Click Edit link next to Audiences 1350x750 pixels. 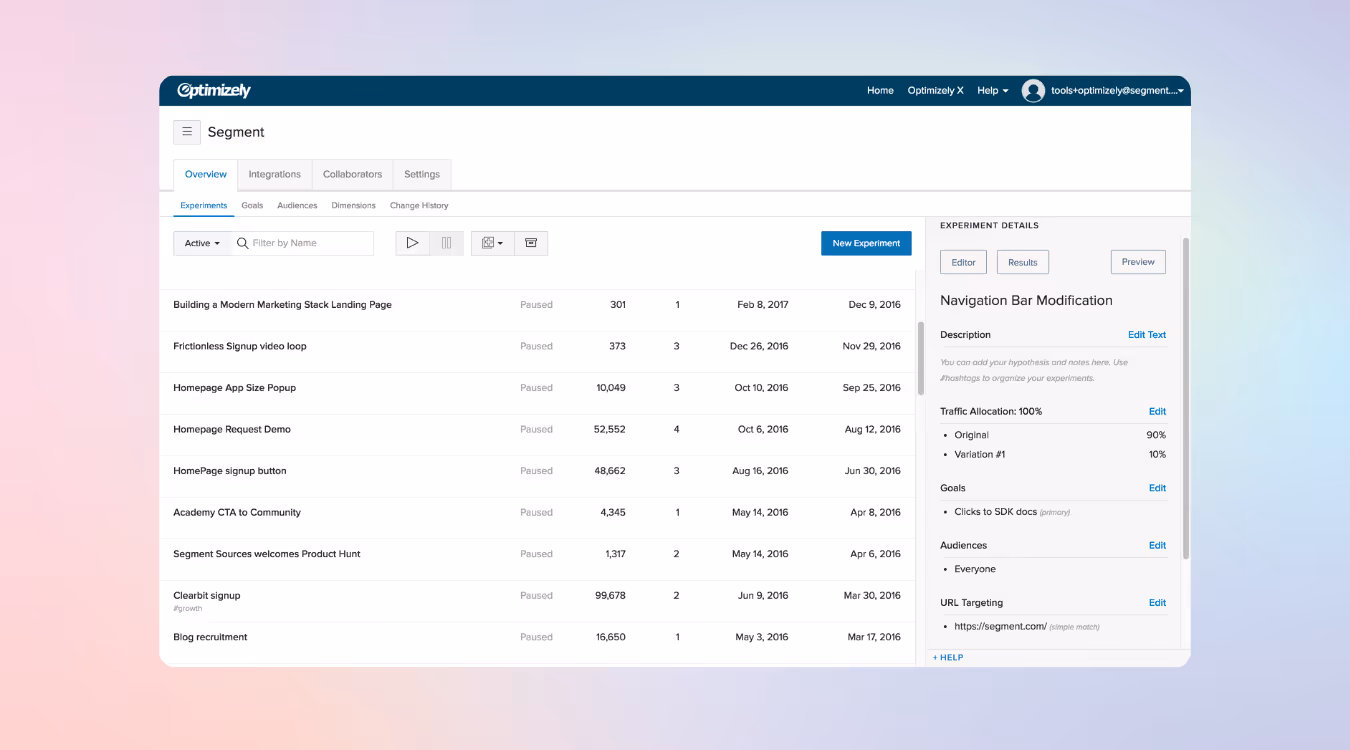[x=1157, y=545]
